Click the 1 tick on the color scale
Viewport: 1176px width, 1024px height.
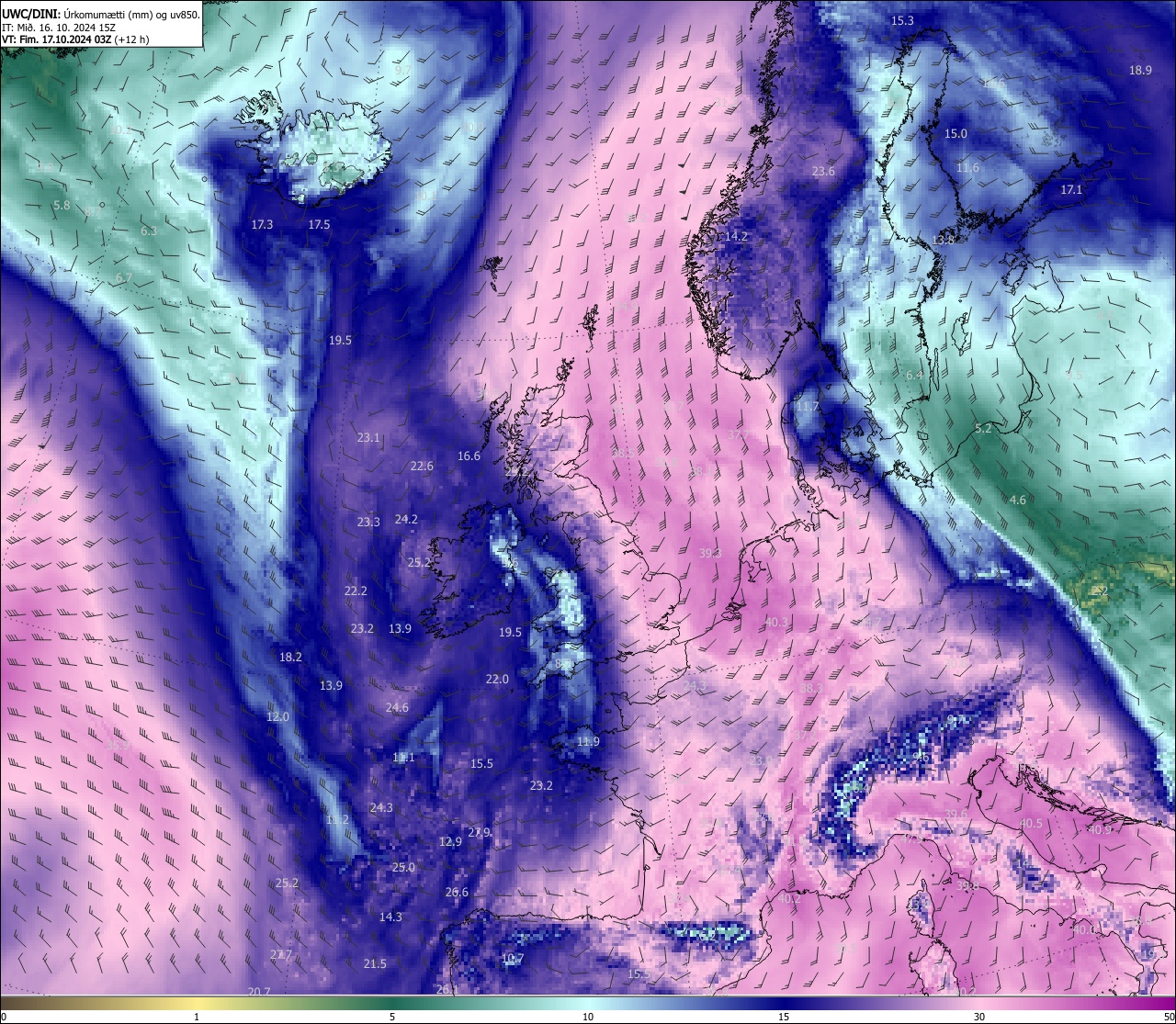[197, 1017]
